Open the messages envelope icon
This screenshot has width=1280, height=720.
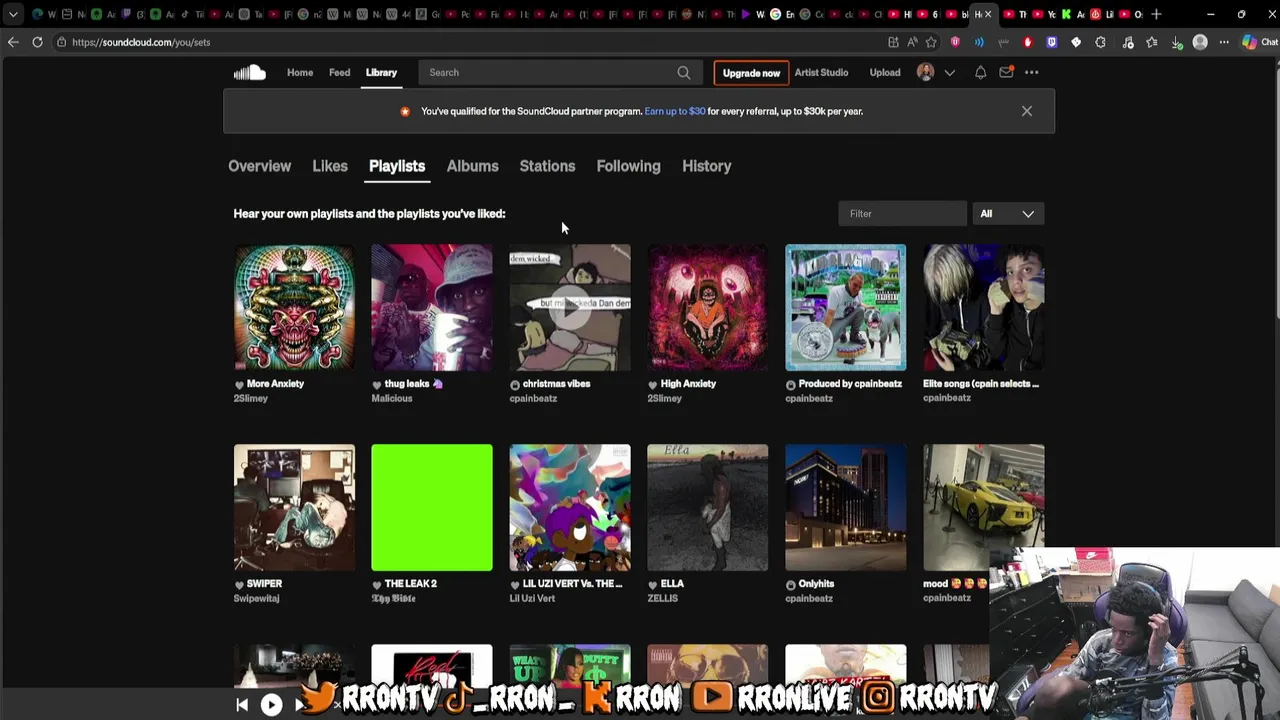coord(1006,72)
